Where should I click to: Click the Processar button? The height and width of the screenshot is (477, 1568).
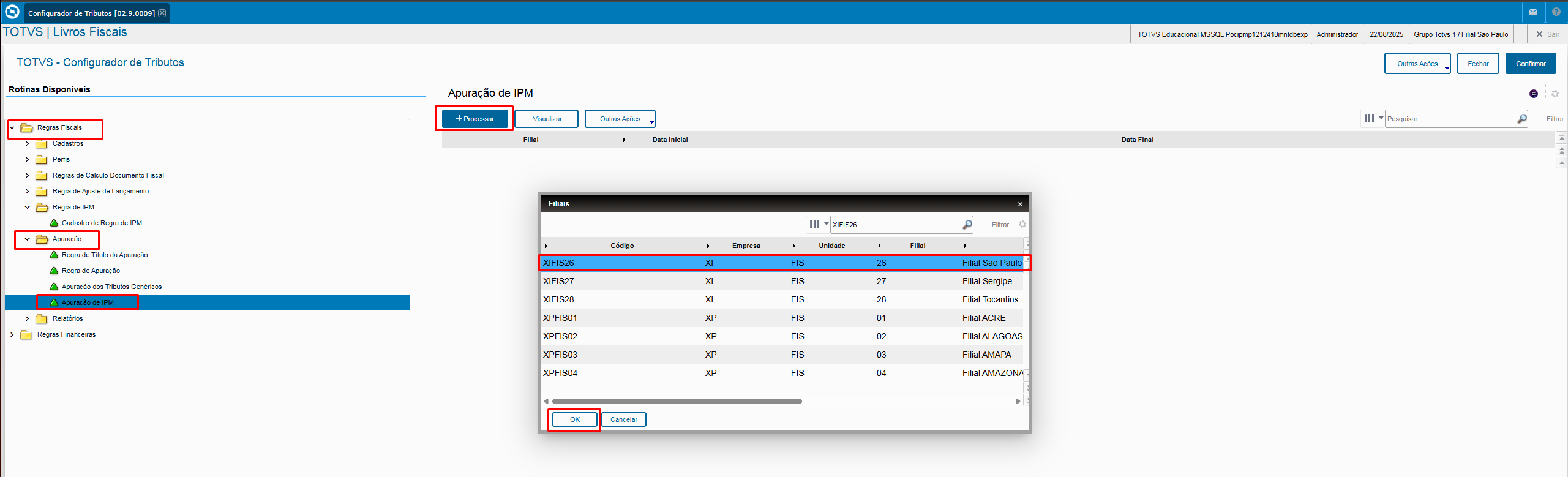(x=475, y=119)
